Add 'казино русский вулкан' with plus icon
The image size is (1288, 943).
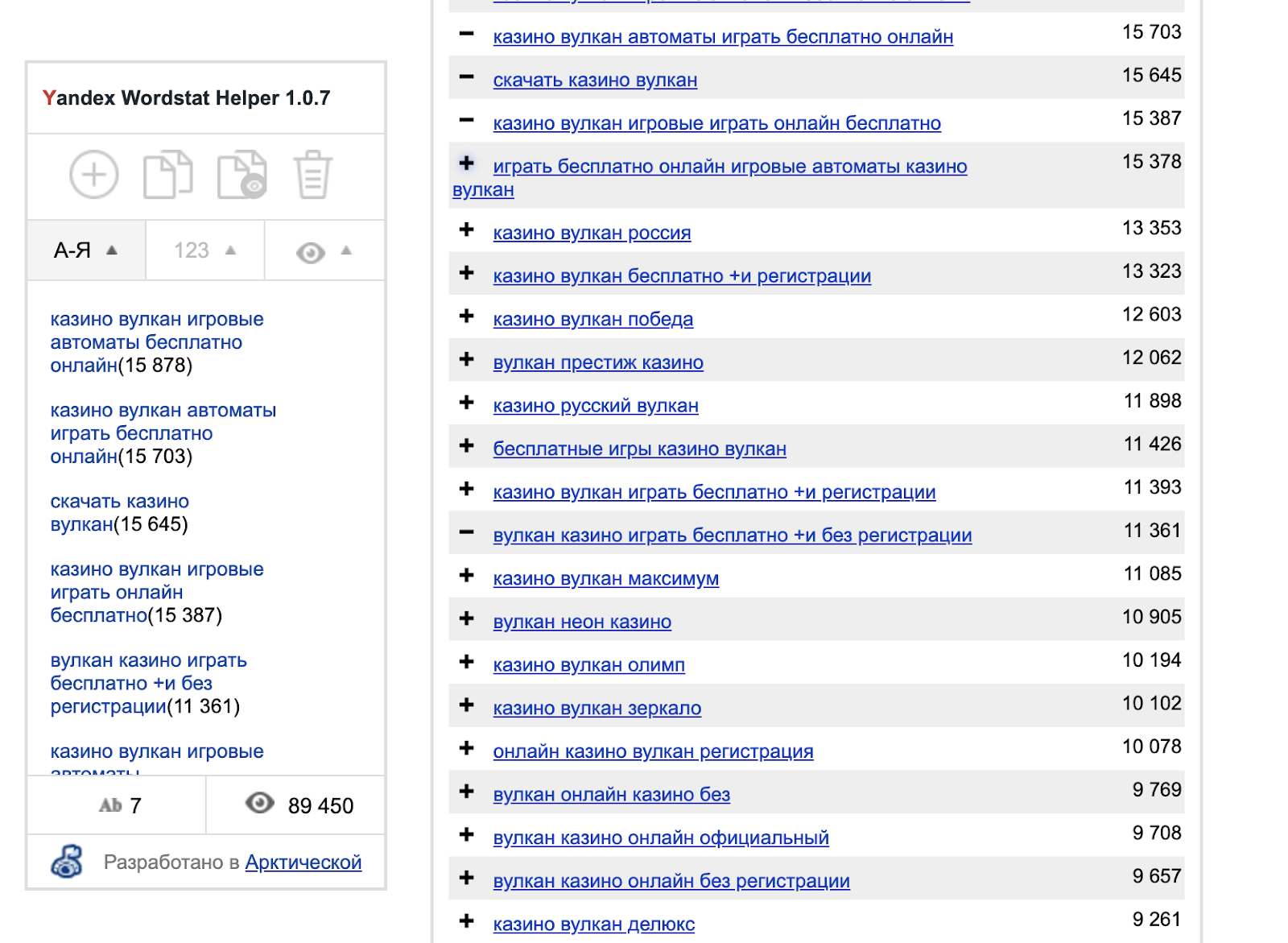pyautogui.click(x=466, y=403)
